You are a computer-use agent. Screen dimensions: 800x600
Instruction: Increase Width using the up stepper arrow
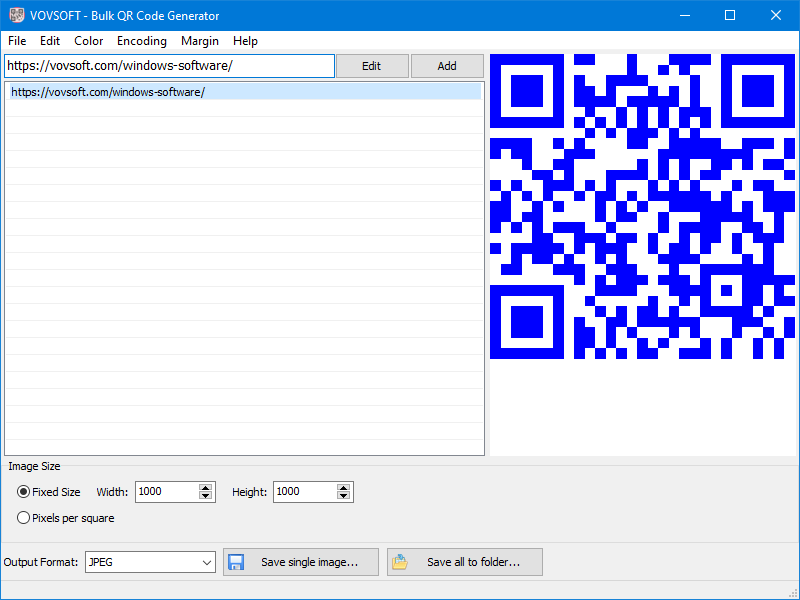coord(205,486)
